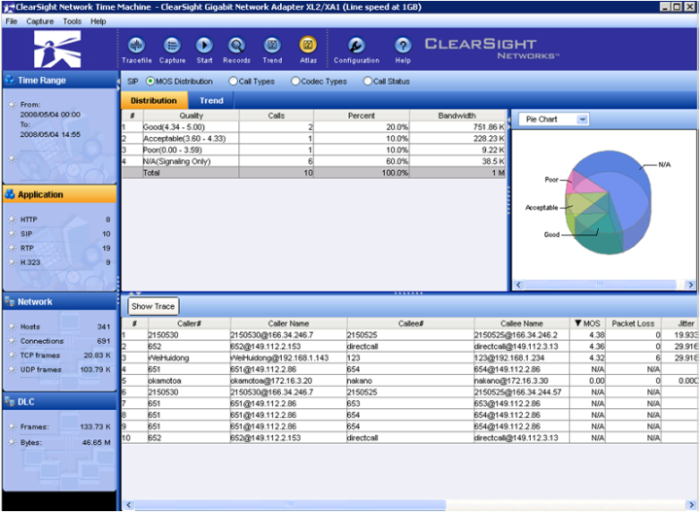Click the DLC panel icon
The height and width of the screenshot is (512, 700).
pyautogui.click(x=9, y=402)
